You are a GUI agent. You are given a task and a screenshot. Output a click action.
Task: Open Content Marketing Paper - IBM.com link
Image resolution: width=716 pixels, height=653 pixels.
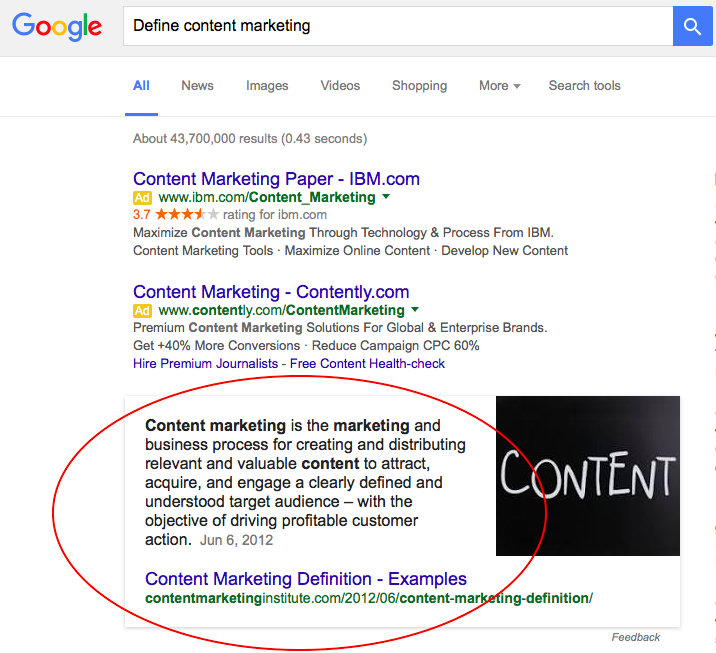coord(276,179)
